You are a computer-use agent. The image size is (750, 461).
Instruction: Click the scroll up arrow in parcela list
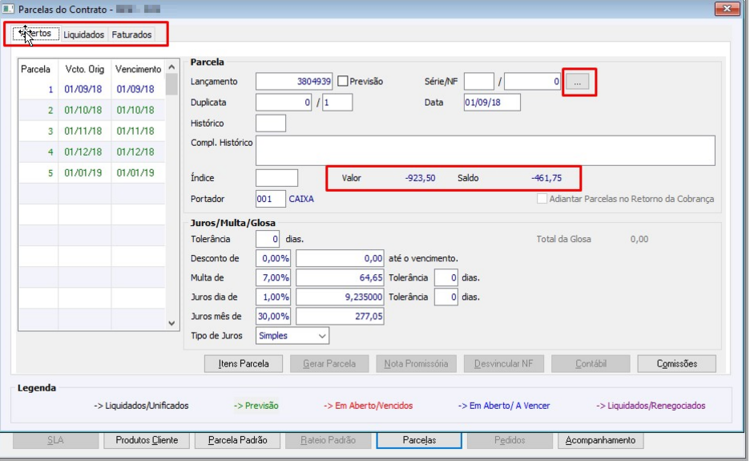[172, 67]
